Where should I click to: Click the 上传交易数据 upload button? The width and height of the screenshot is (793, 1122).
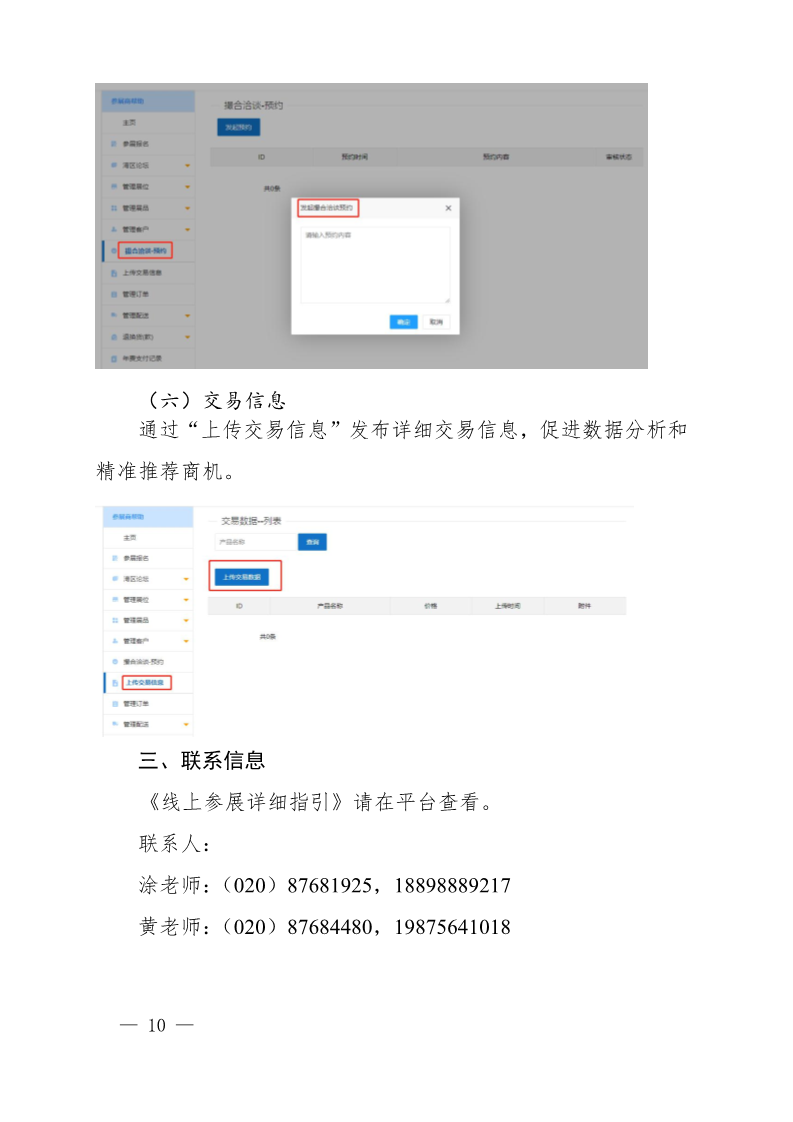click(242, 577)
